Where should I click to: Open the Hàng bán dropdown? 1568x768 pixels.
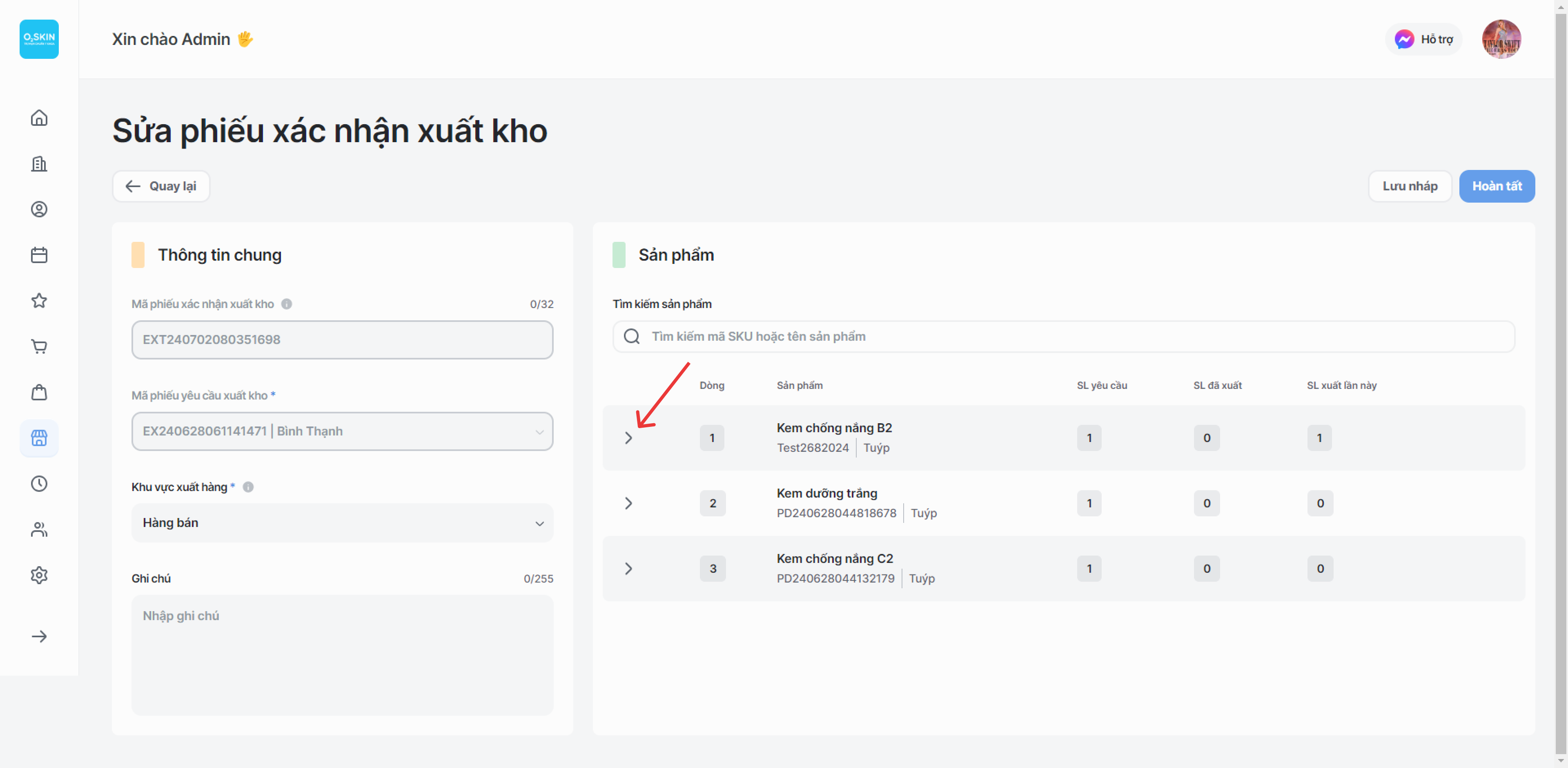(342, 522)
